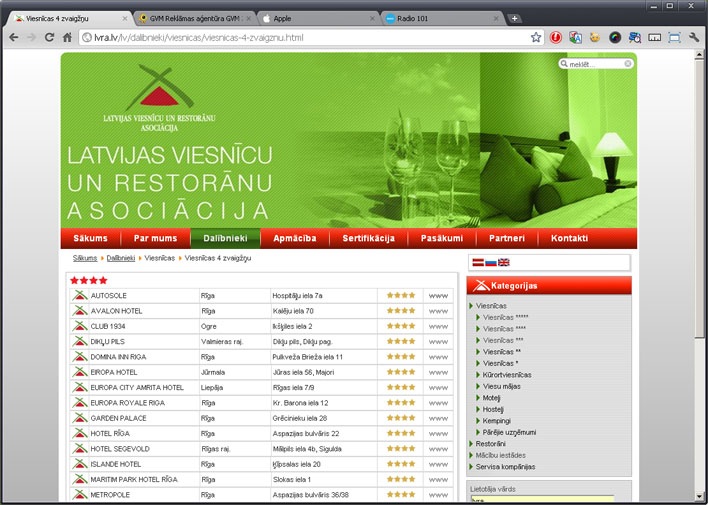708x505 pixels.
Task: Close the Radio 101 tab
Action: (x=496, y=19)
